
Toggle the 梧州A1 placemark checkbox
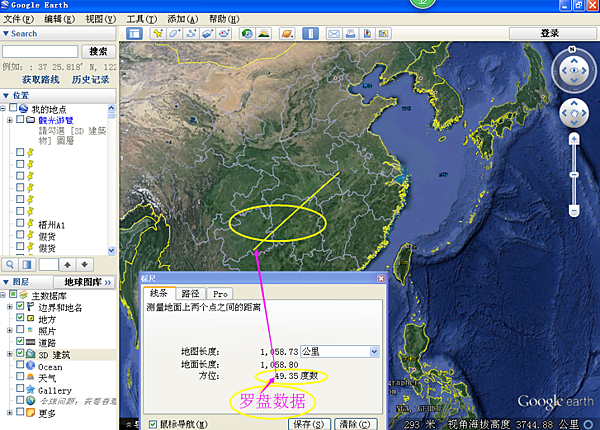coord(20,223)
